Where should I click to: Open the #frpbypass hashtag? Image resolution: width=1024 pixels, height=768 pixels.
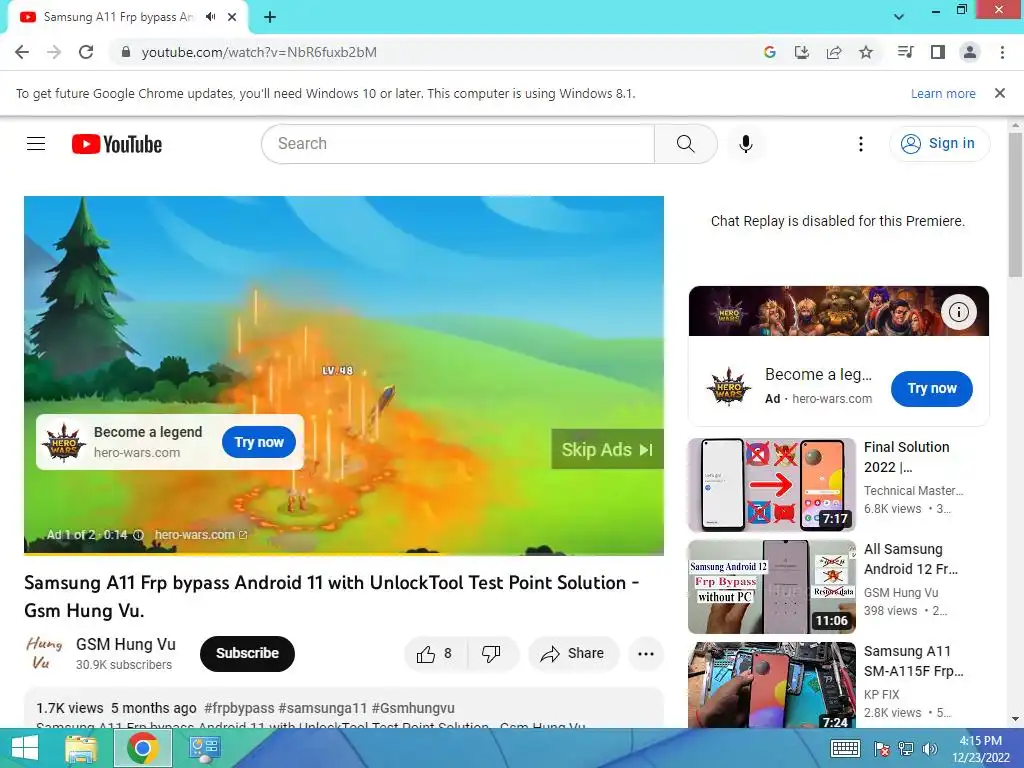[239, 708]
